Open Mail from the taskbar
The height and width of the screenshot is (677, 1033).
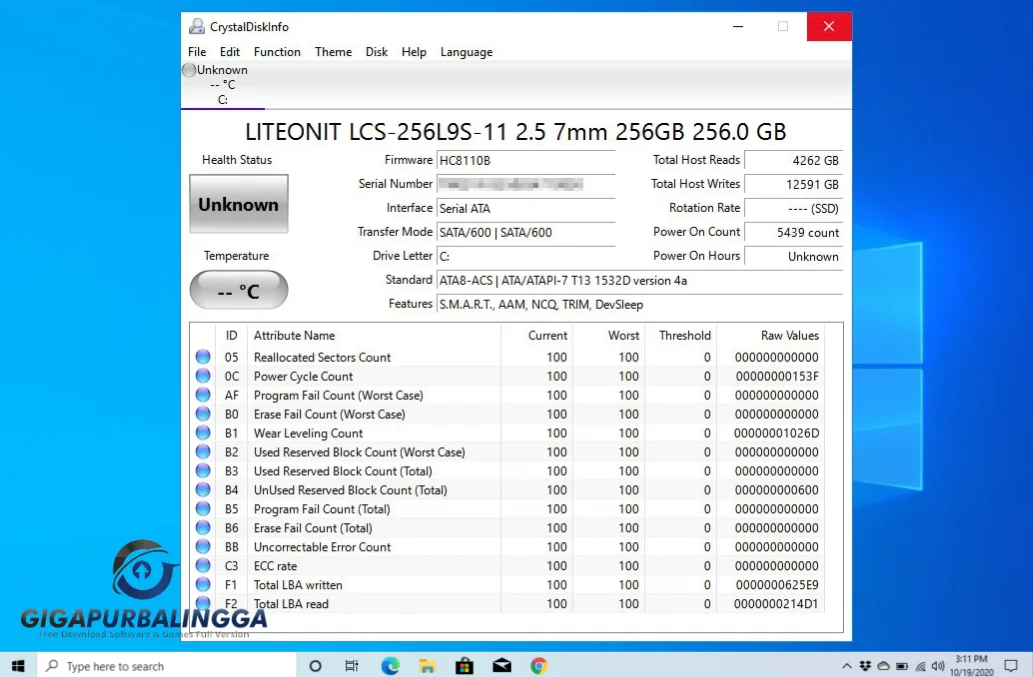point(502,666)
